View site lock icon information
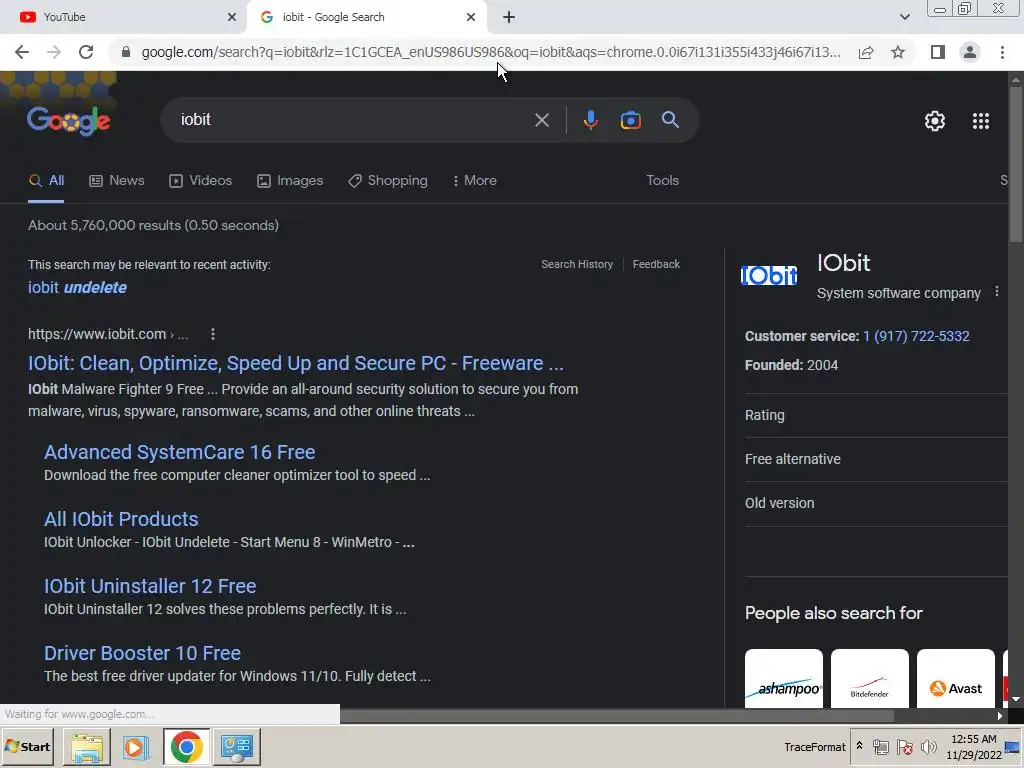 (126, 52)
